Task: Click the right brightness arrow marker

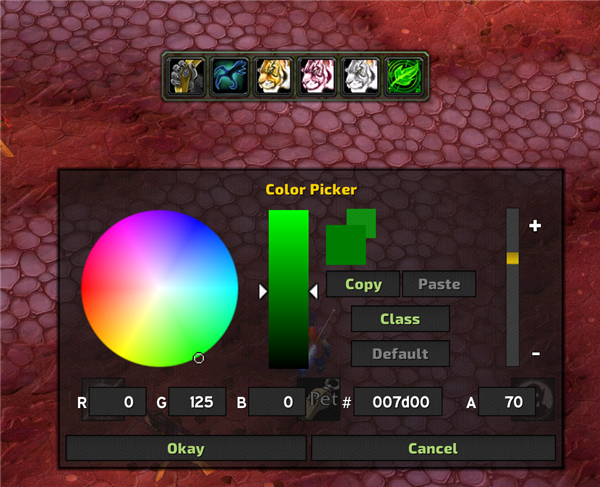Action: [x=314, y=292]
